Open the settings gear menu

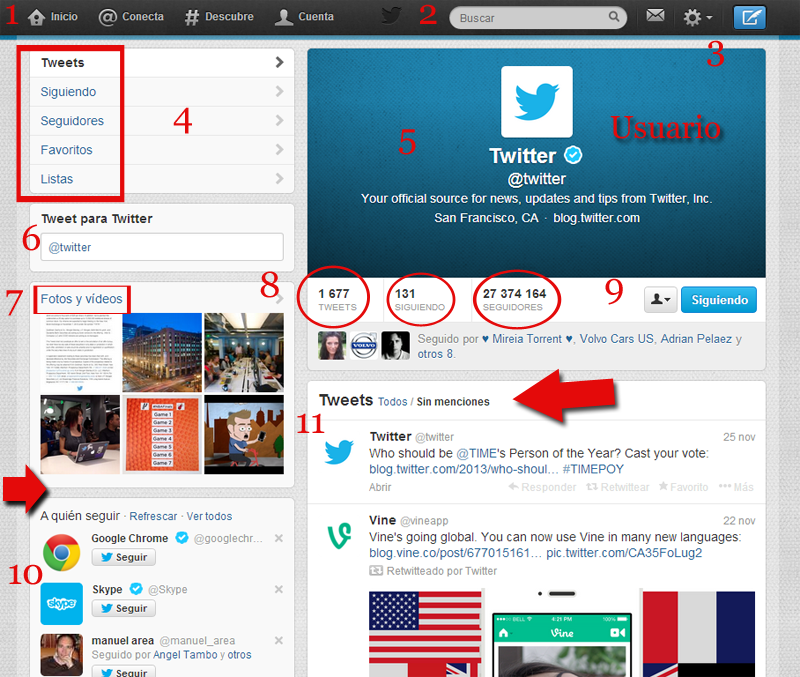coord(697,18)
